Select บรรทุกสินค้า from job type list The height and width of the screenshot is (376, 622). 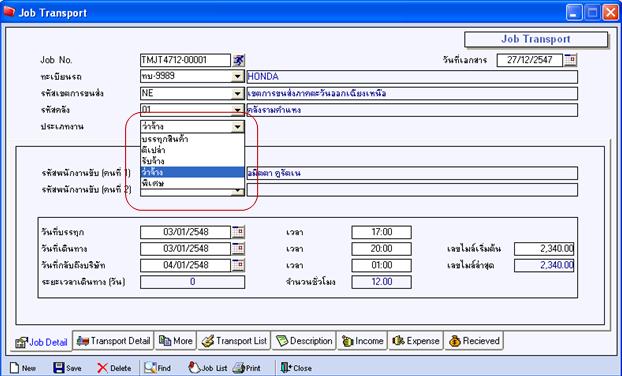(x=192, y=139)
